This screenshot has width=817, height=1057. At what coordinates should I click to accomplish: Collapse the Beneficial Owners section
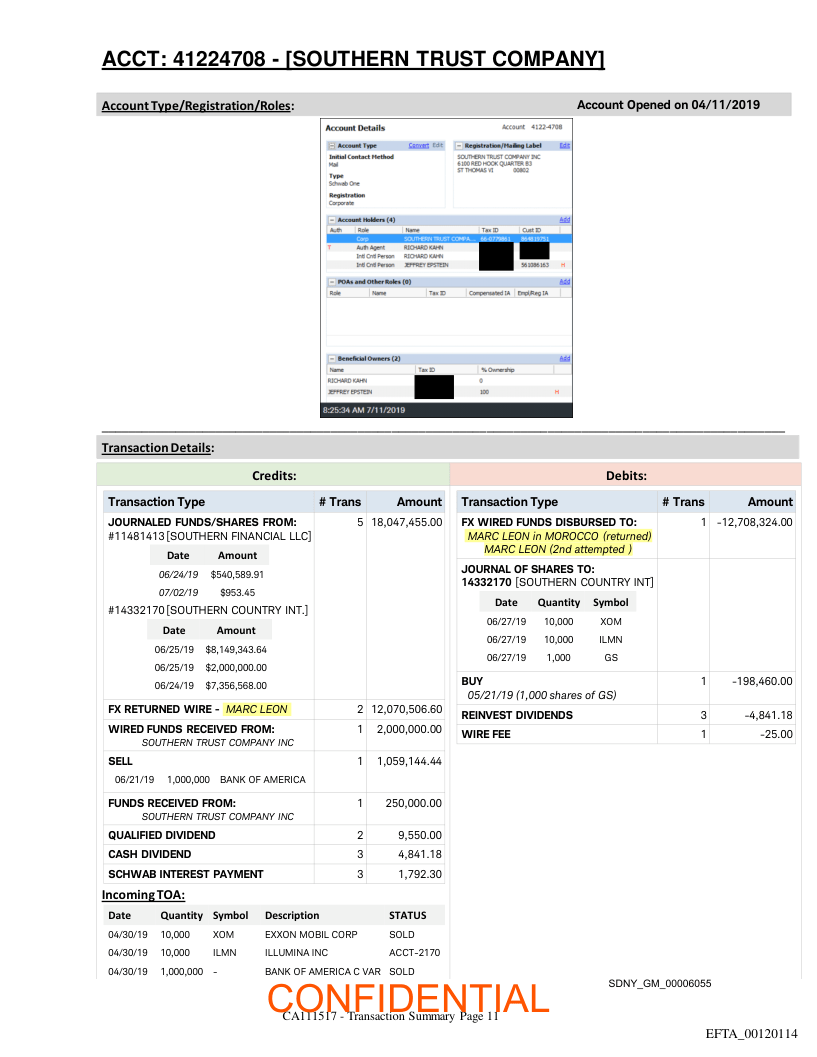pyautogui.click(x=332, y=358)
